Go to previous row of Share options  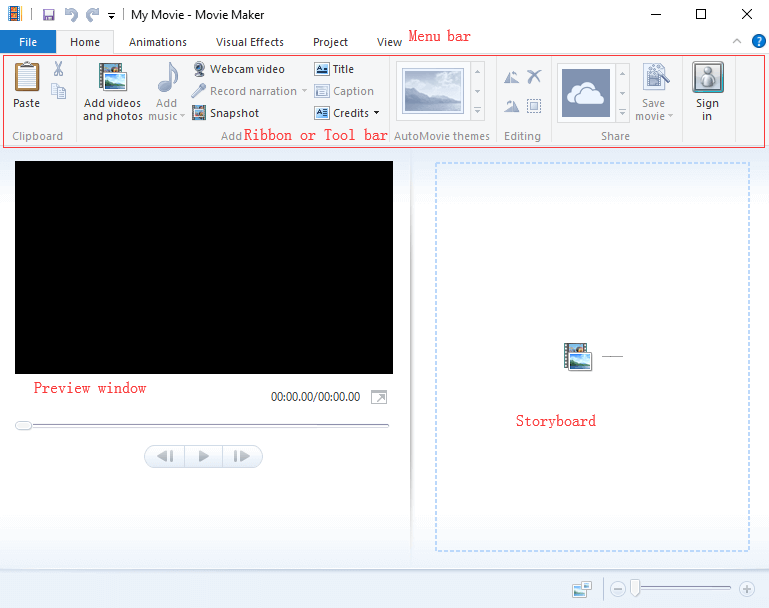(x=622, y=74)
